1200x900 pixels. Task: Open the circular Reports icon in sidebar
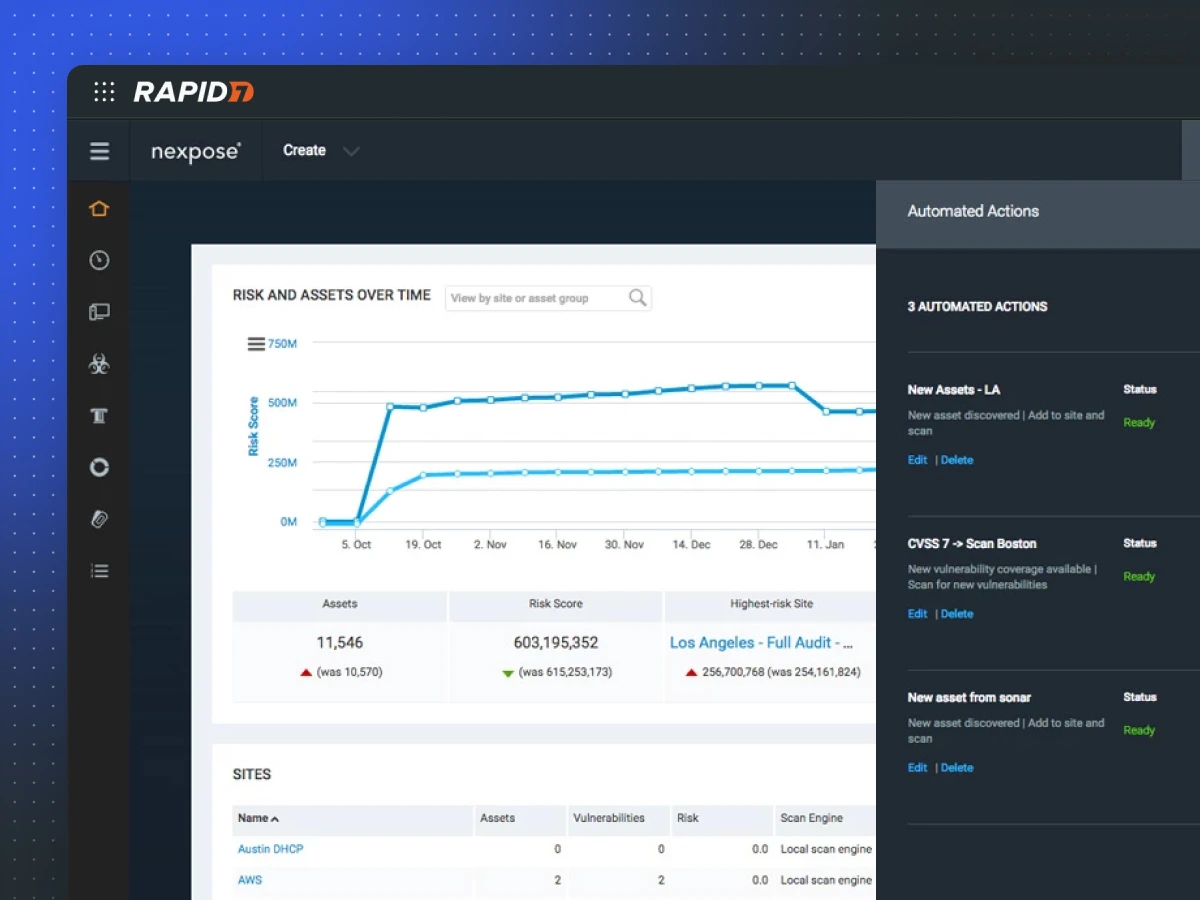[99, 468]
